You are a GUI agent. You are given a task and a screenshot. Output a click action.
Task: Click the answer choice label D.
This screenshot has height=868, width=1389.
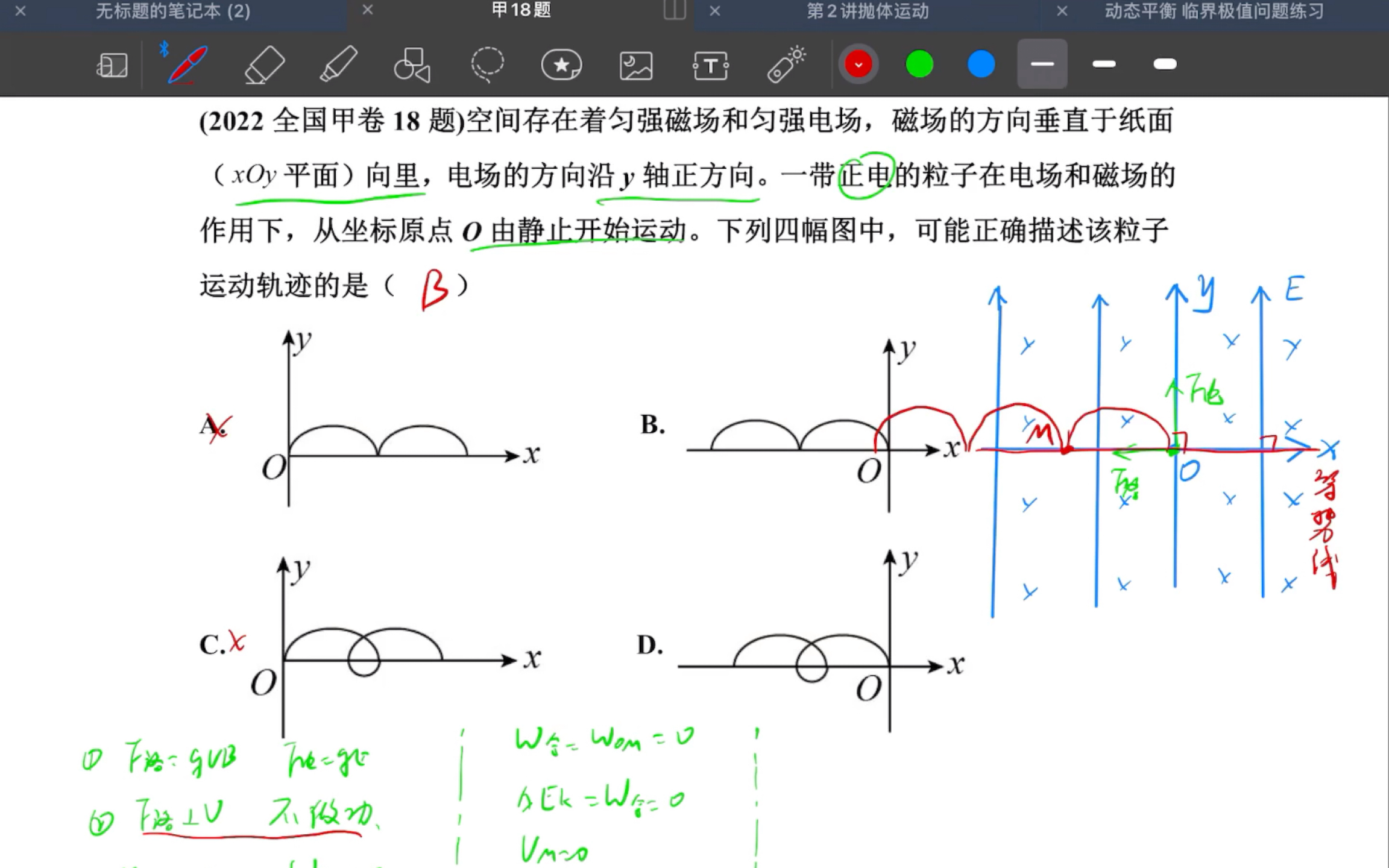click(650, 645)
